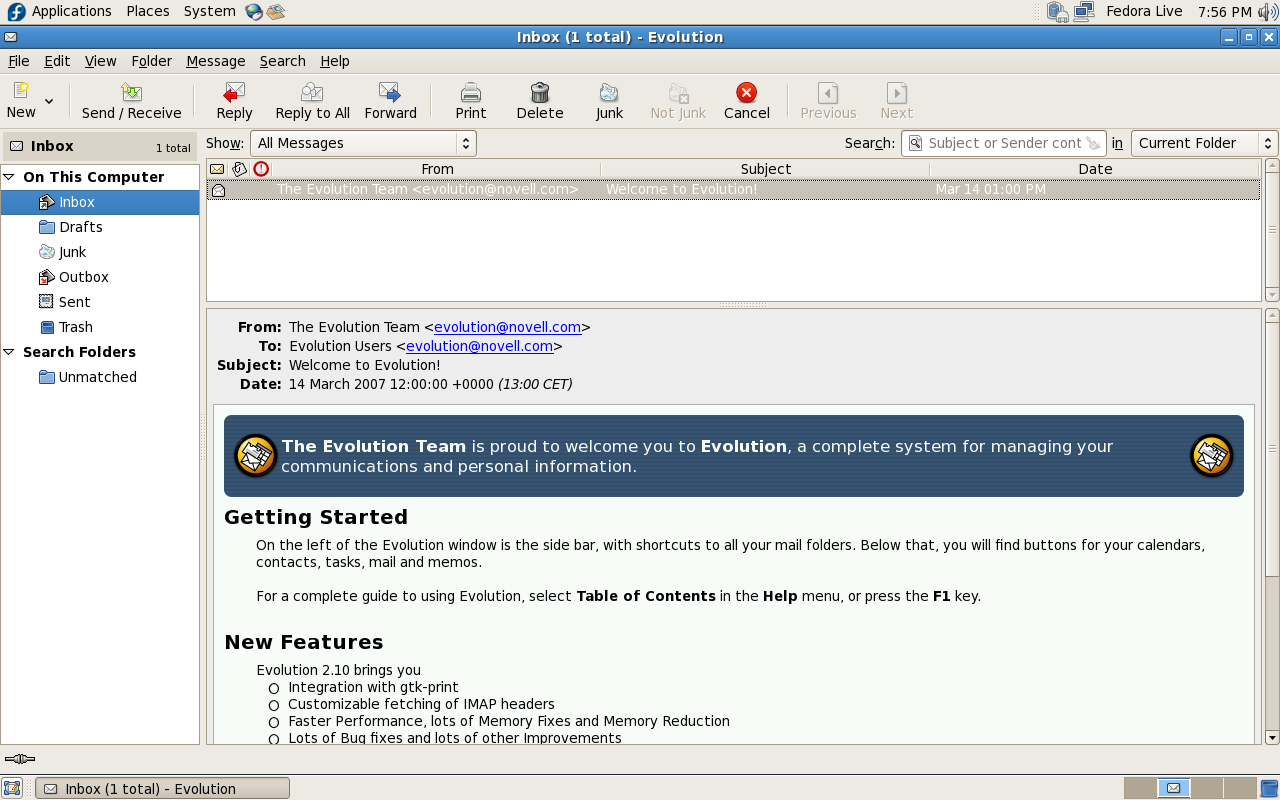Screen dimensions: 1280x800
Task: Open the Show All Messages dropdown
Action: pyautogui.click(x=363, y=143)
